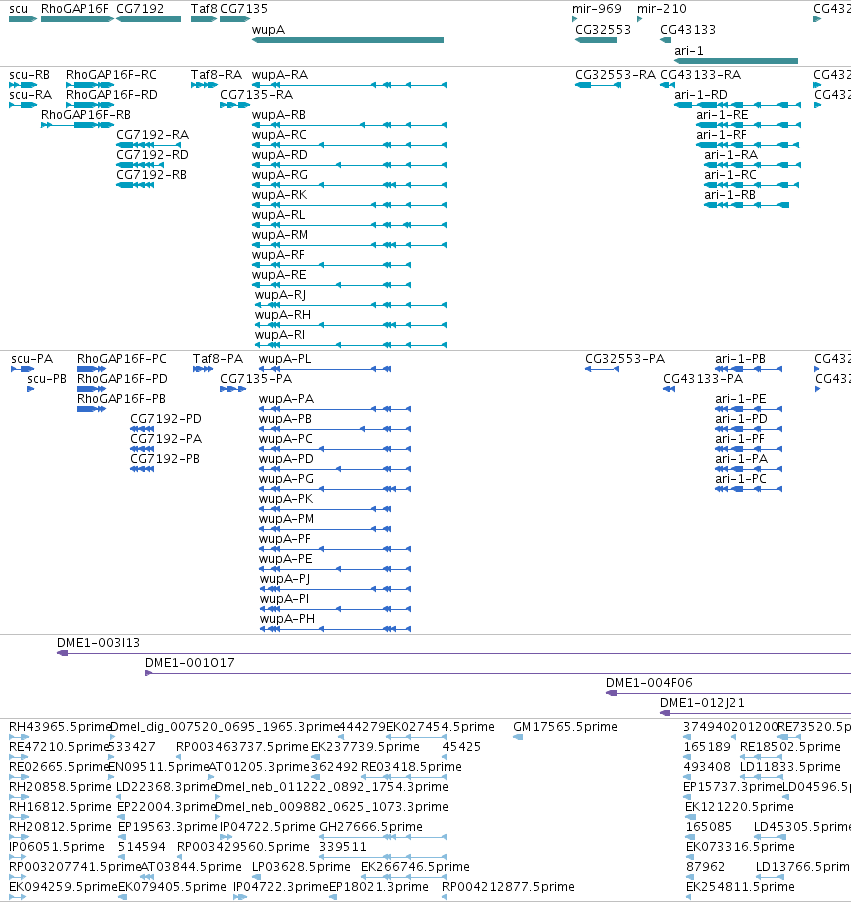Open protein CG43133-PA label
Viewport: 851px width, 902px height.
click(x=703, y=379)
